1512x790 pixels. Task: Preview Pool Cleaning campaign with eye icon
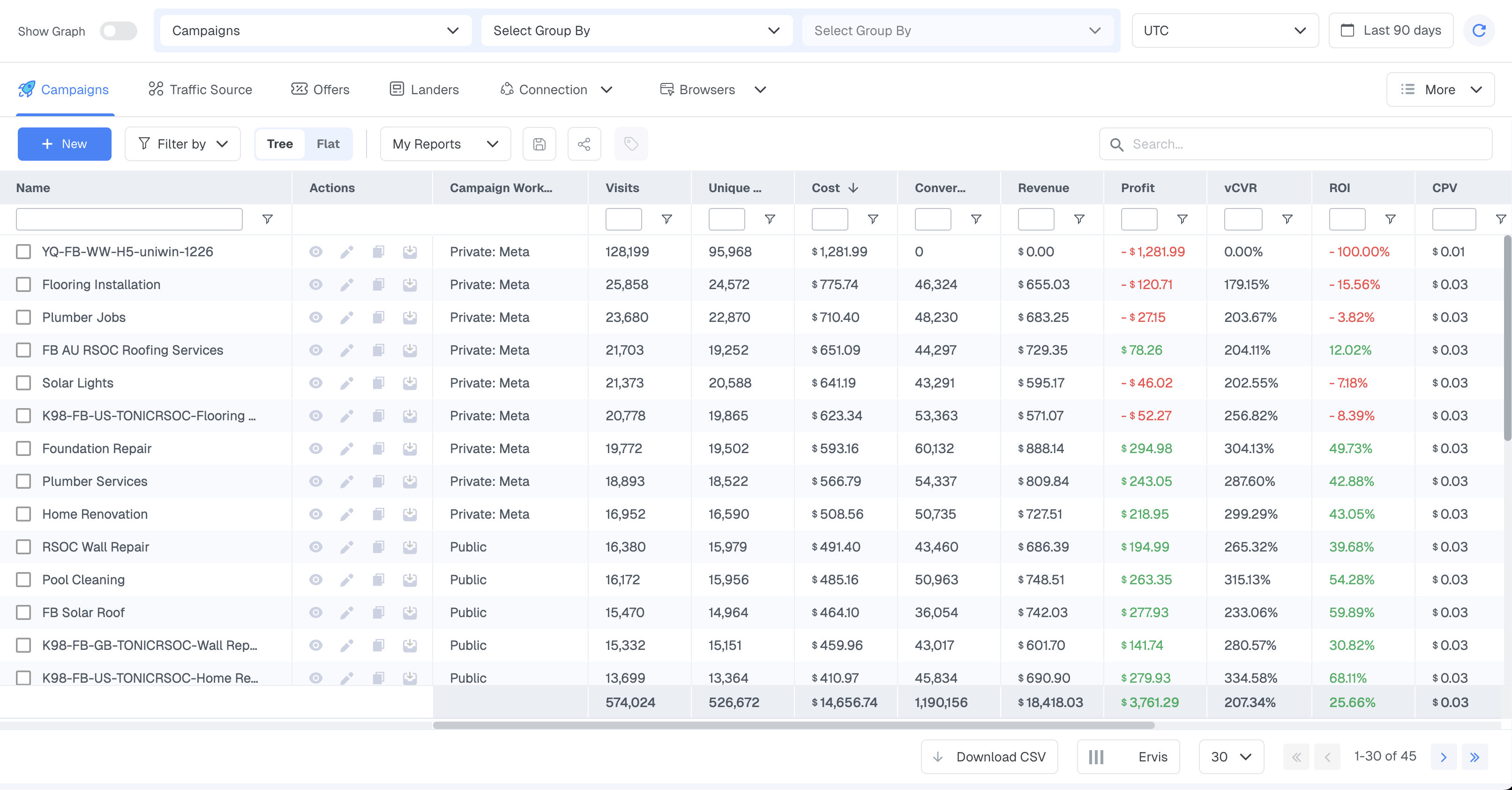315,580
